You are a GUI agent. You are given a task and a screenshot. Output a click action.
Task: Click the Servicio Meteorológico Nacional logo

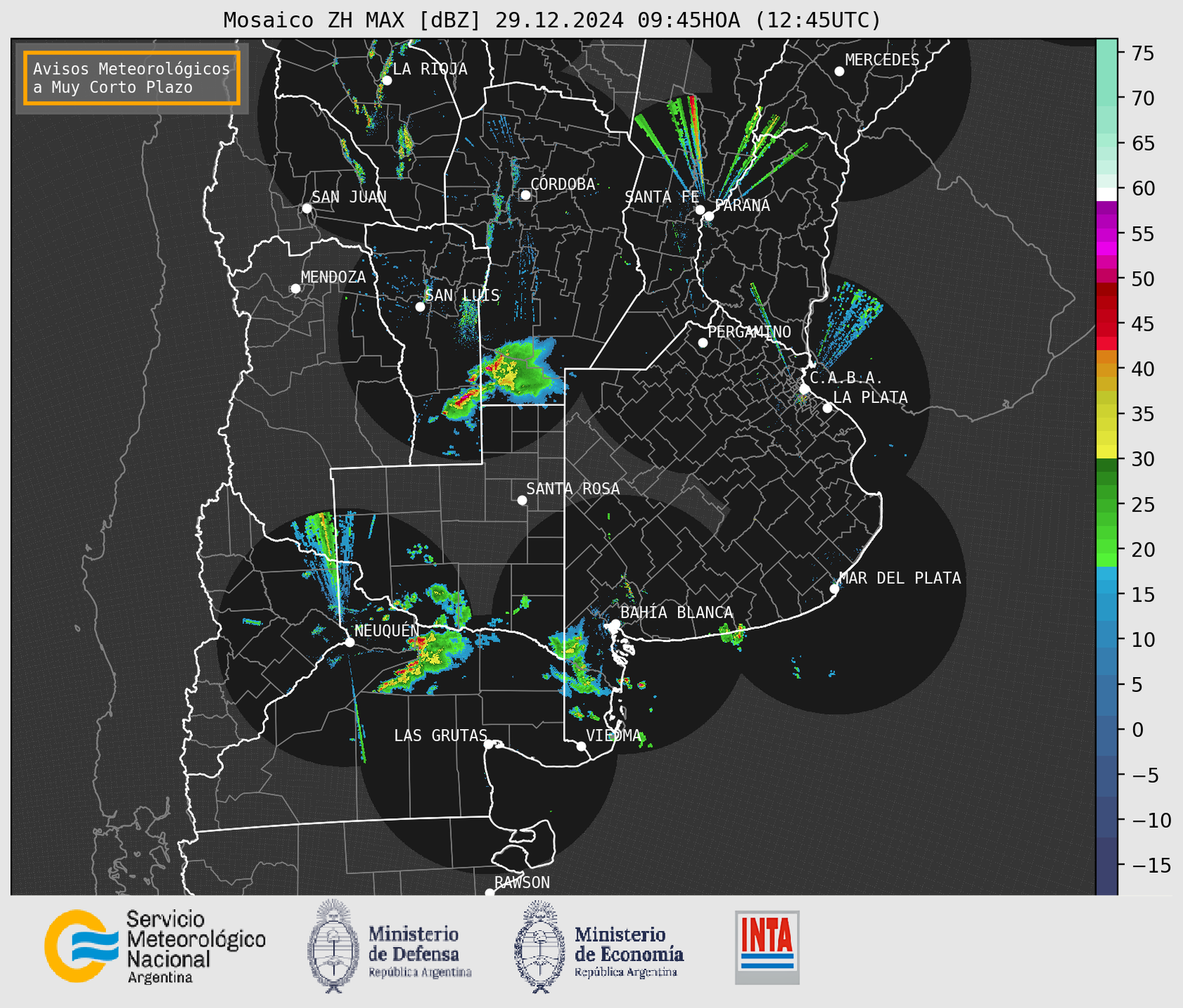pos(155,946)
